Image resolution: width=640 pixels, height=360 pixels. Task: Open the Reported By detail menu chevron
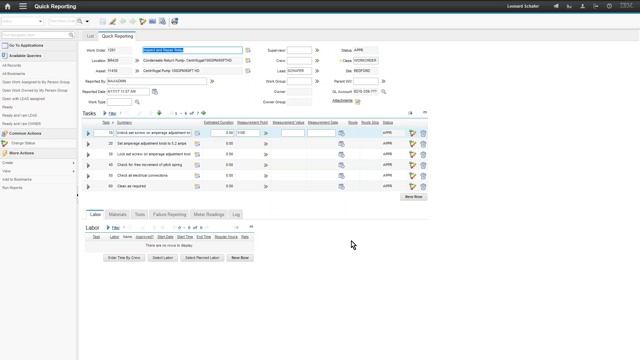[x=212, y=81]
